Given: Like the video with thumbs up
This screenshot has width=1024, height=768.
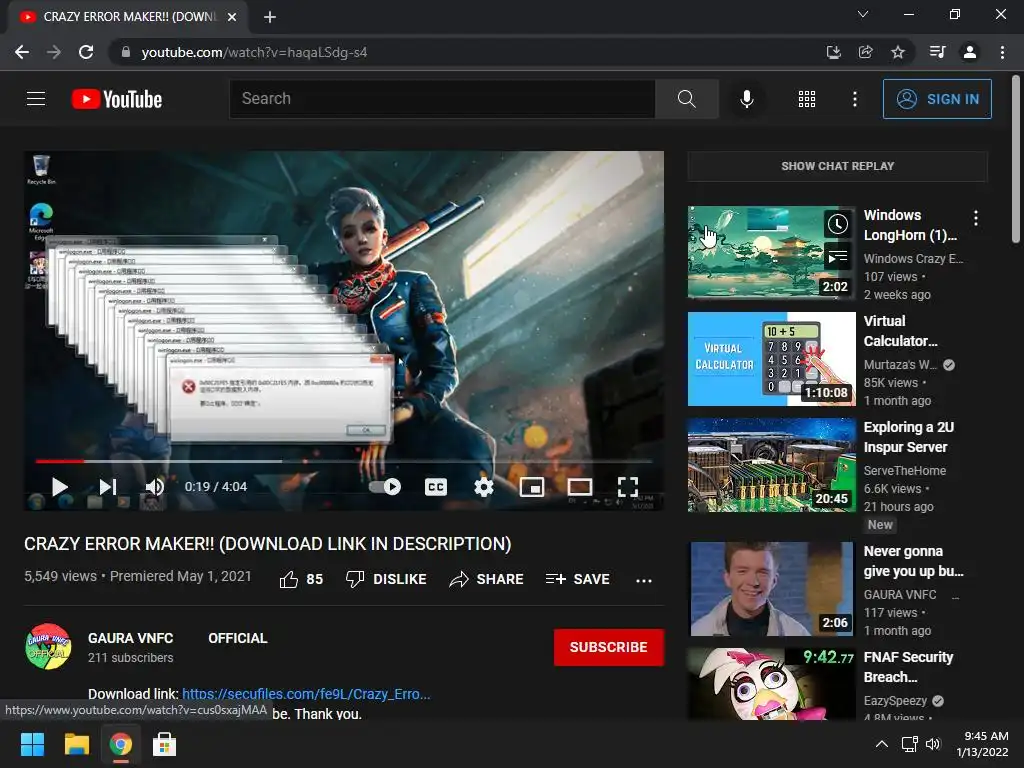Looking at the screenshot, I should pyautogui.click(x=301, y=579).
